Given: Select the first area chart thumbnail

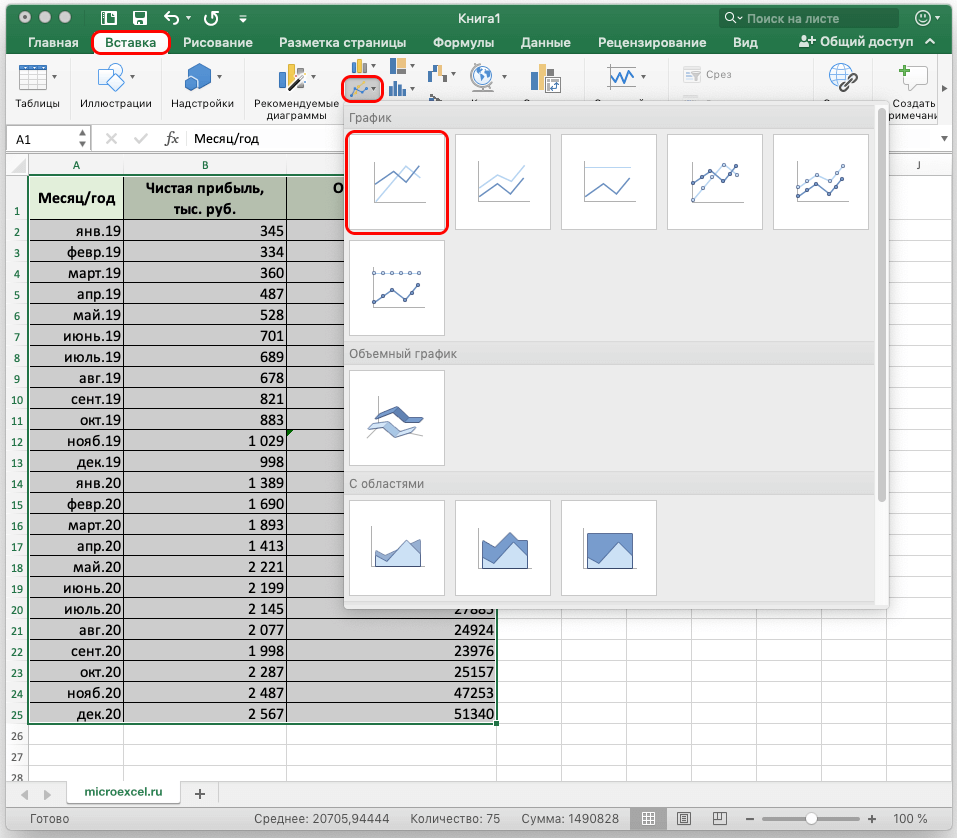Looking at the screenshot, I should point(397,548).
